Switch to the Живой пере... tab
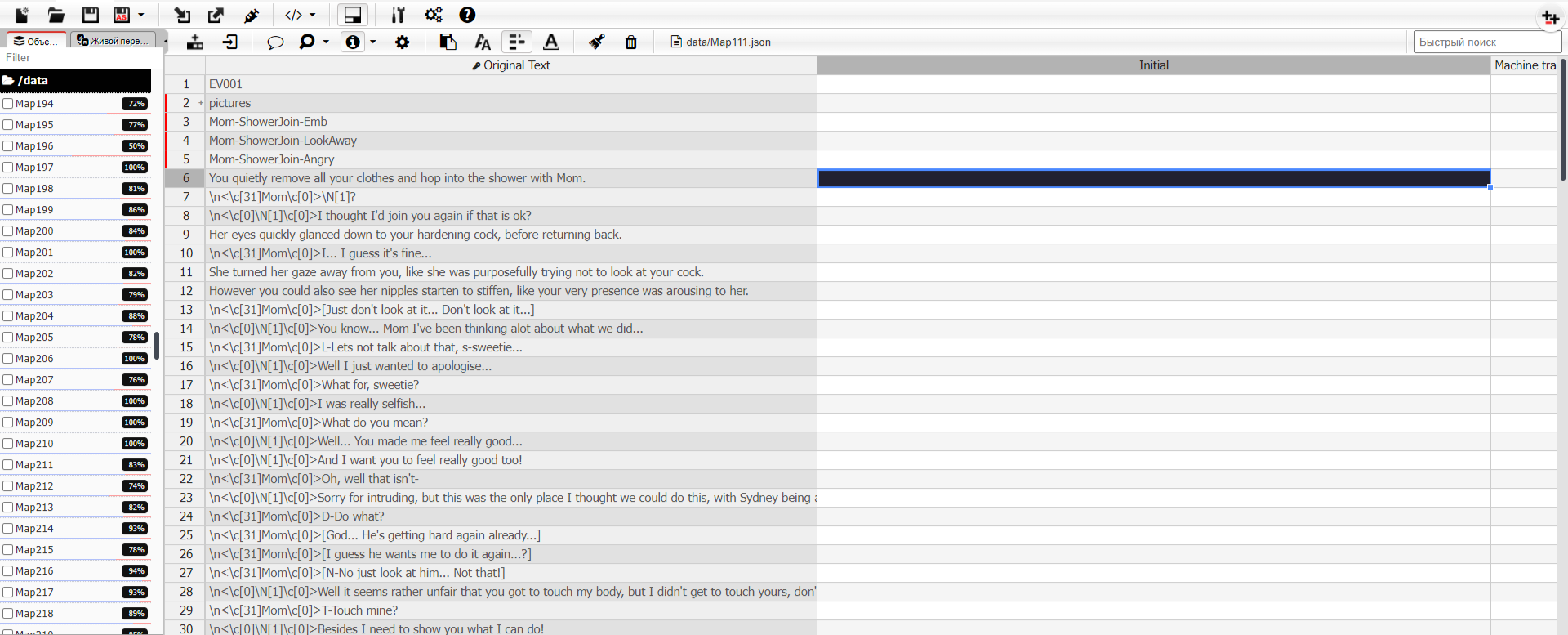This screenshot has width=1568, height=635. click(x=114, y=41)
